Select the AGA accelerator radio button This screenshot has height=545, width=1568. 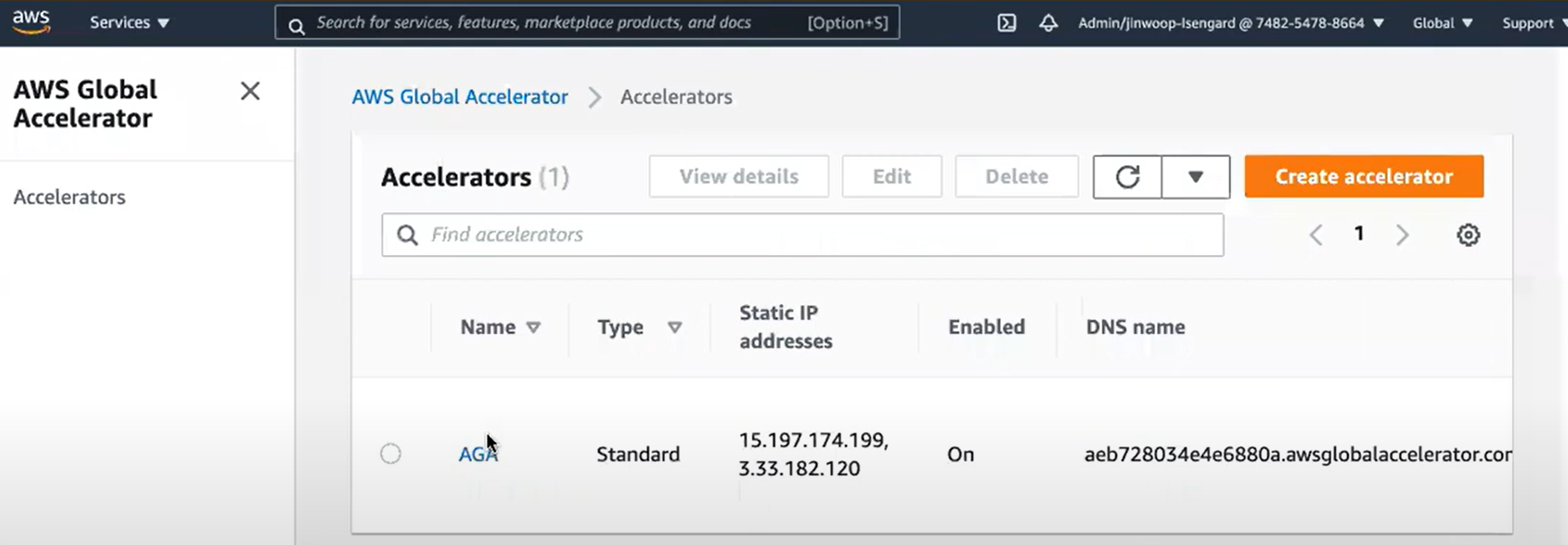[390, 454]
